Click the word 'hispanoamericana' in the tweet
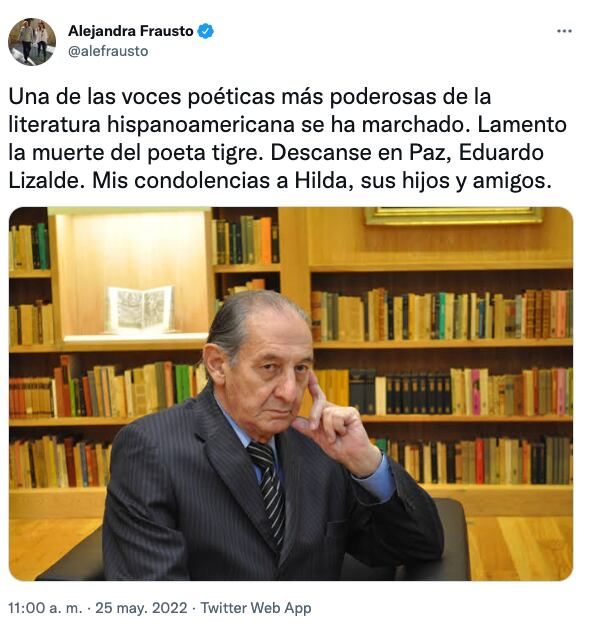The image size is (589, 628). tap(201, 125)
